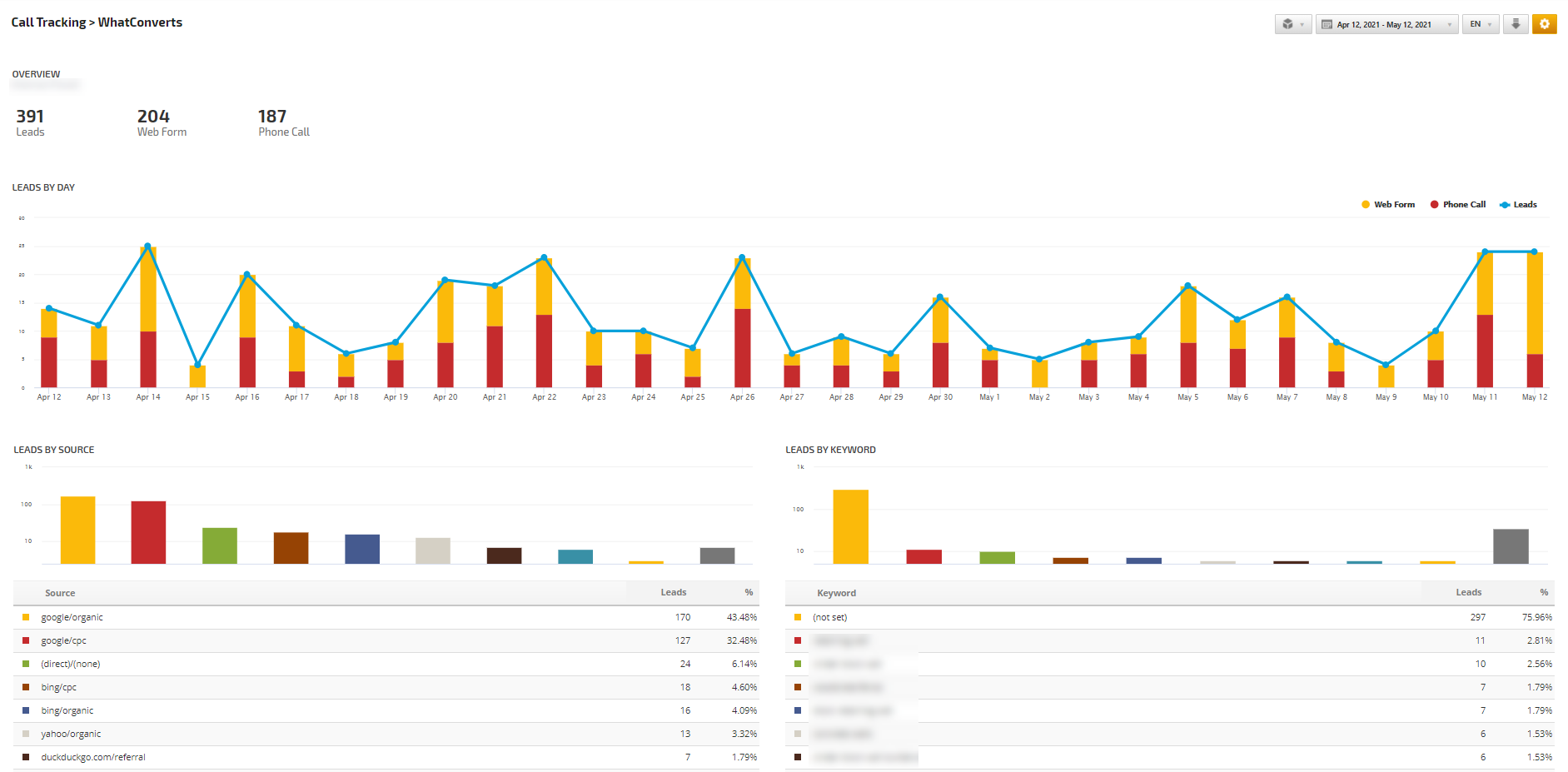Click the download arrow export icon
Screen dimensions: 1568x772
click(1516, 24)
